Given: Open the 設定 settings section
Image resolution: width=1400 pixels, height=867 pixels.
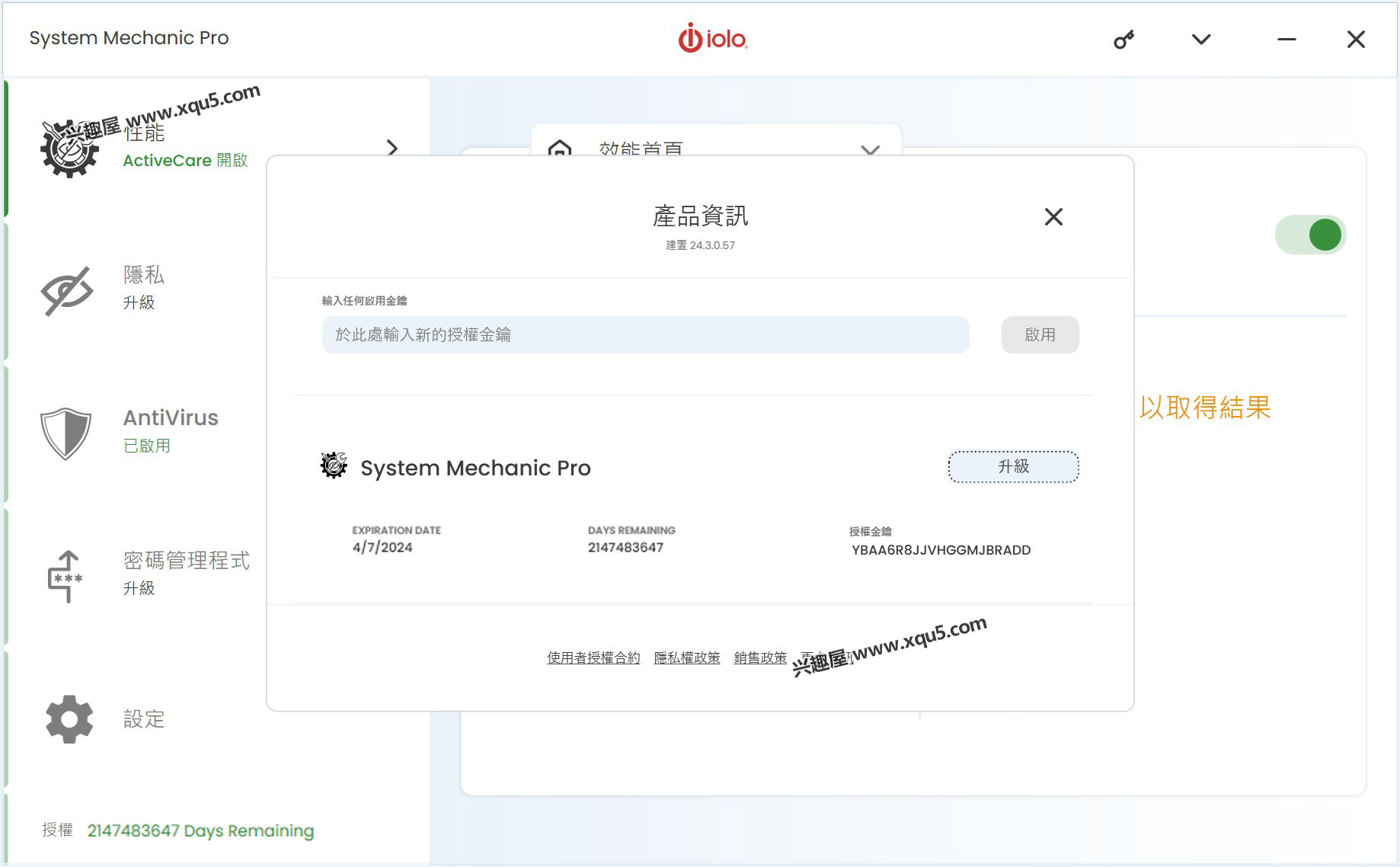Looking at the screenshot, I should (144, 718).
